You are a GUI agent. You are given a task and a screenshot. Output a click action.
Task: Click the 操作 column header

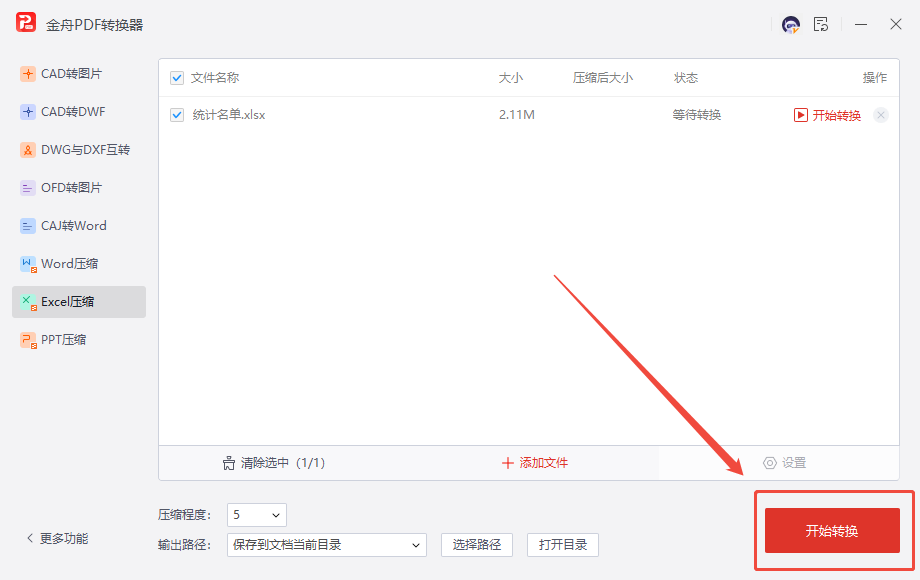[x=875, y=78]
